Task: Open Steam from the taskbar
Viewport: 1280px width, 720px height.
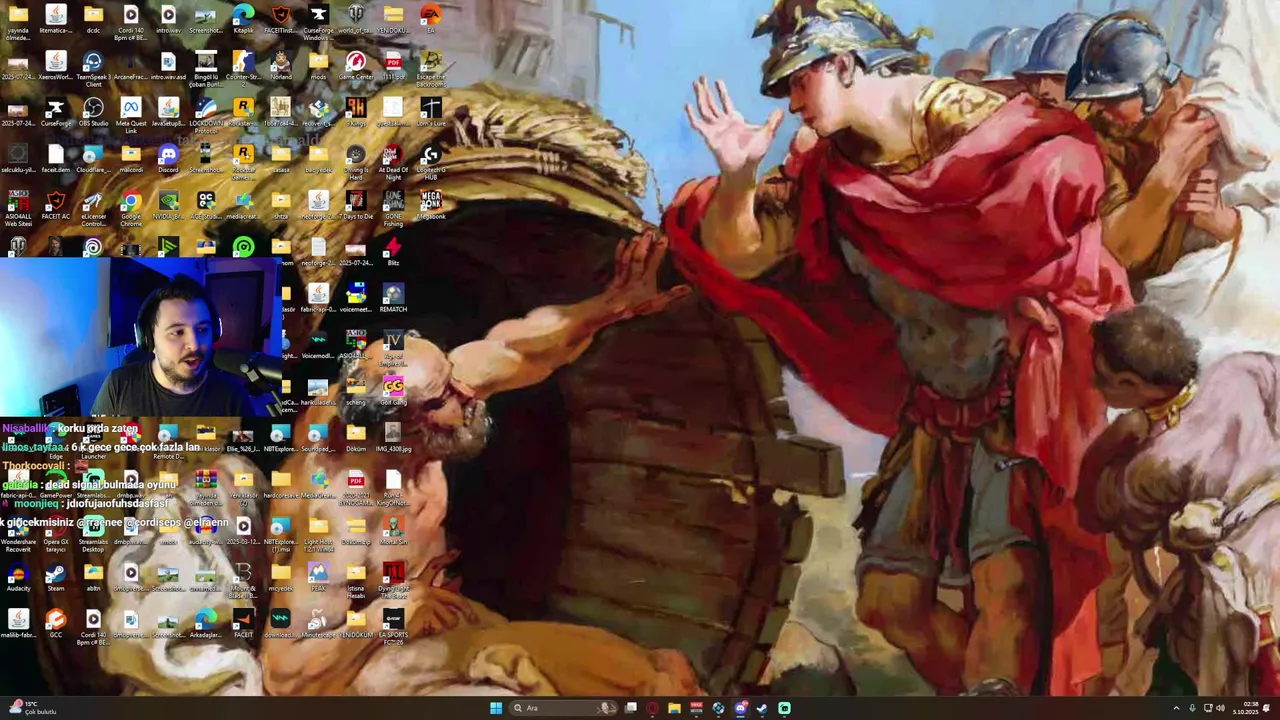Action: 762,708
